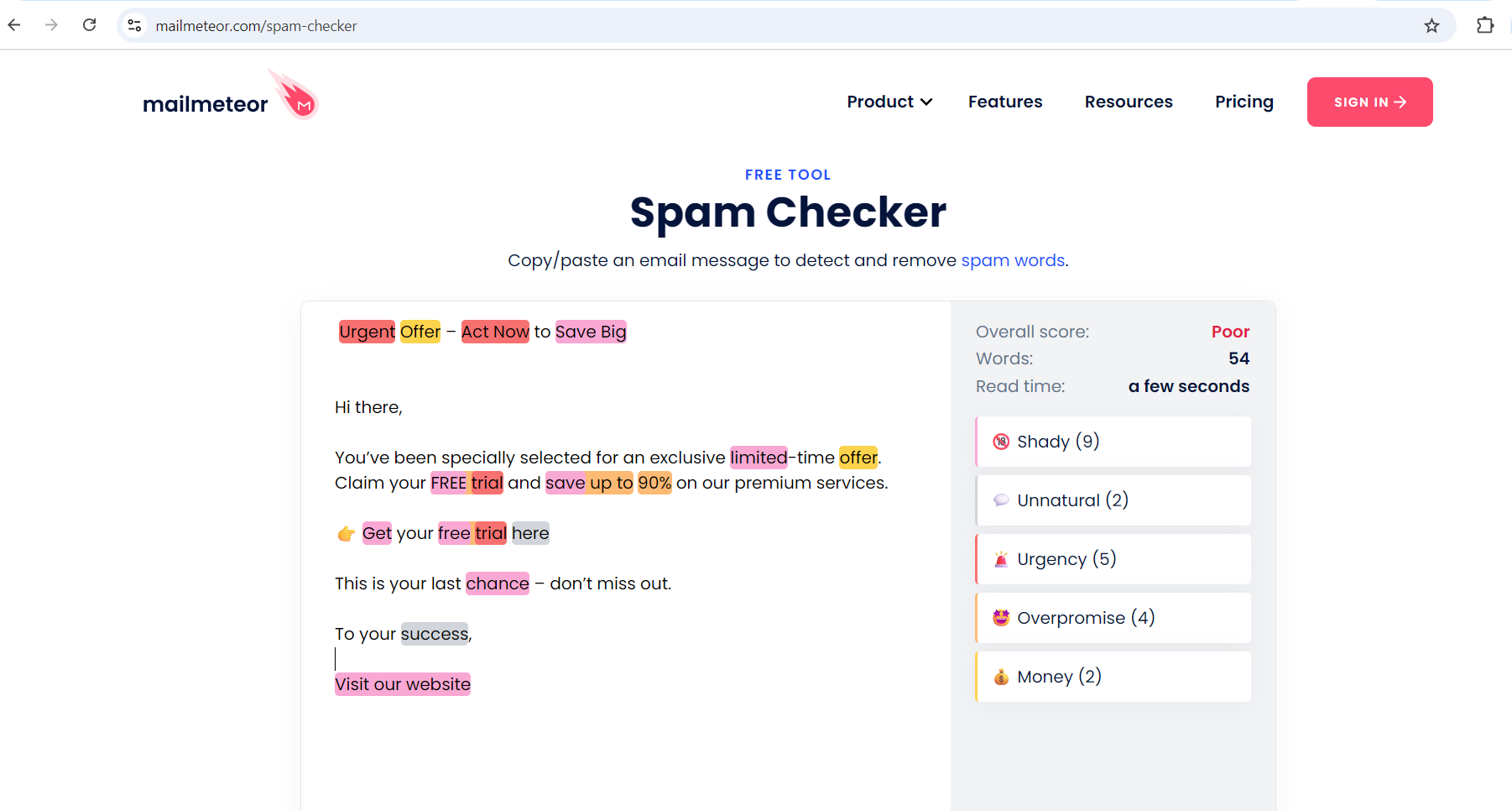Click the highlighted word 'success'
1512x811 pixels.
click(435, 634)
